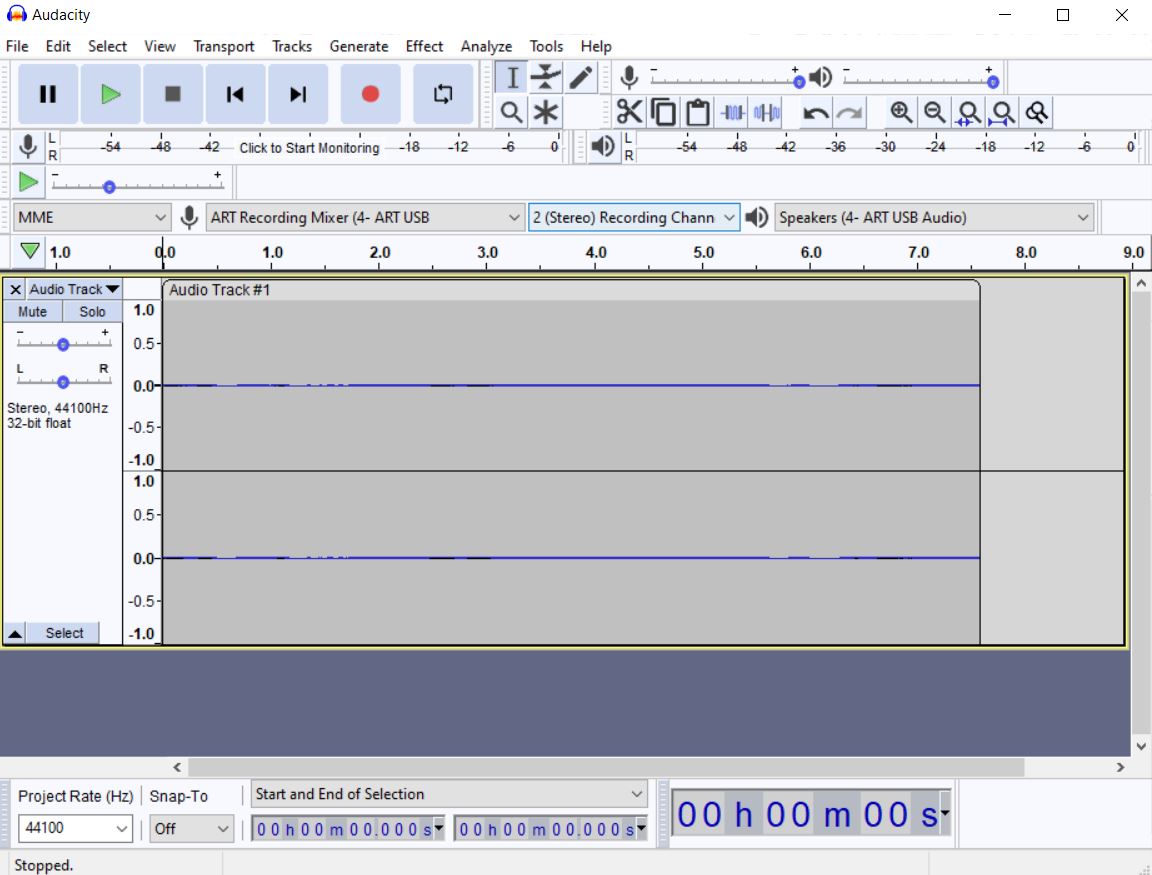
Task: Cut selection with the scissors icon
Action: point(629,112)
